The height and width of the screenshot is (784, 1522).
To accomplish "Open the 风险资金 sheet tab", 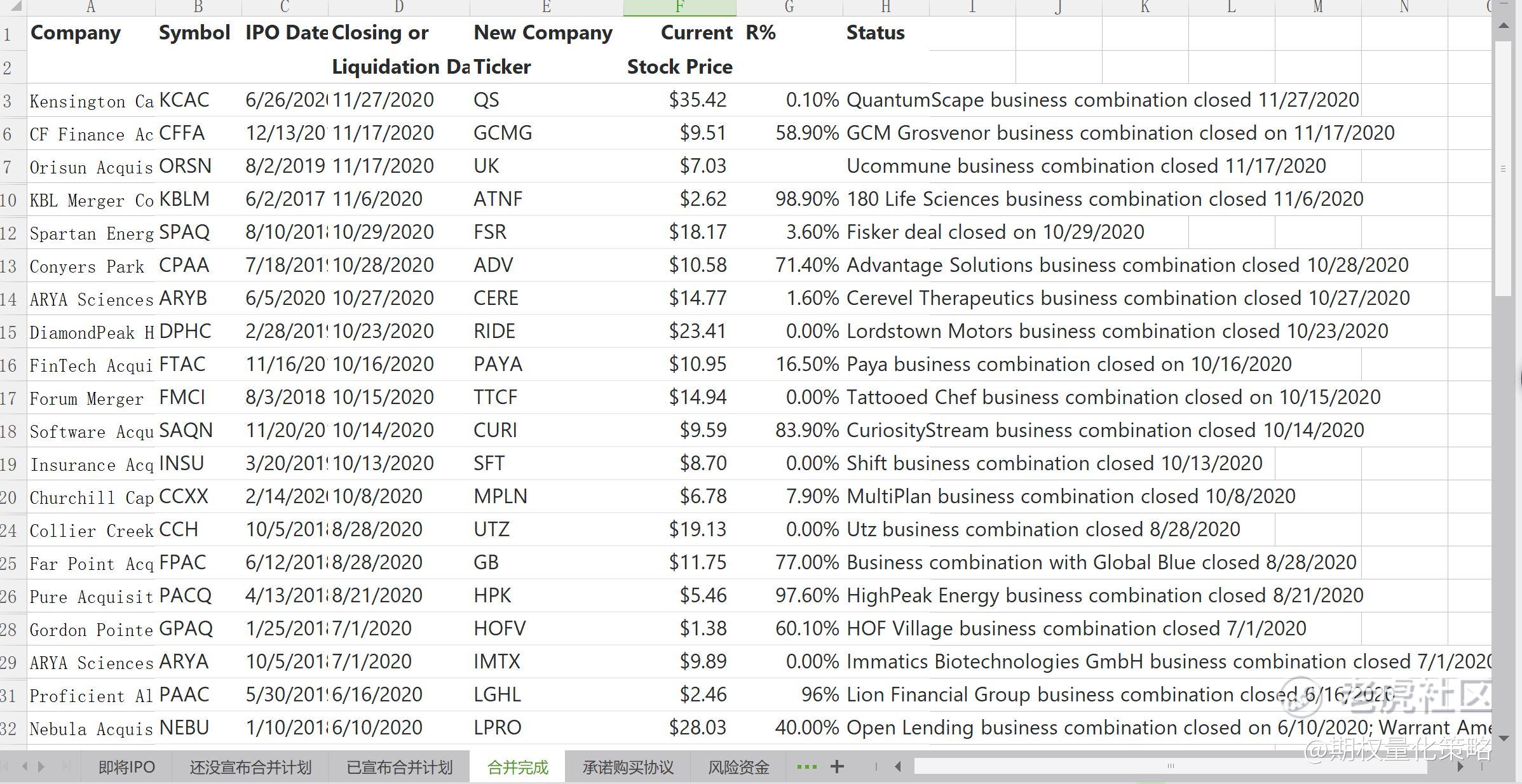I will point(738,767).
